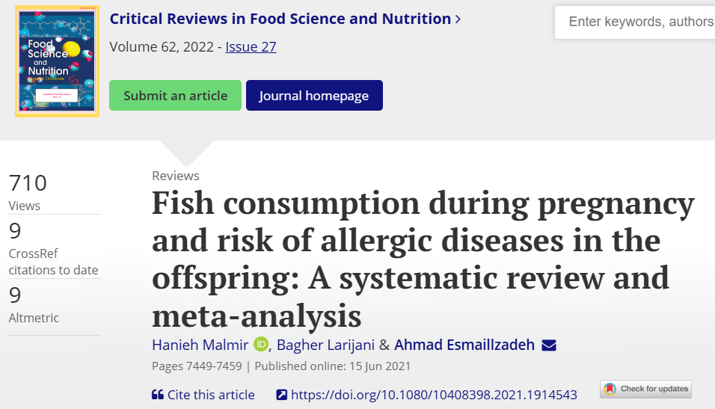This screenshot has height=409, width=715.
Task: Click the email envelope icon beside Ahmad Esmaillzadeh
Action: pos(549,345)
